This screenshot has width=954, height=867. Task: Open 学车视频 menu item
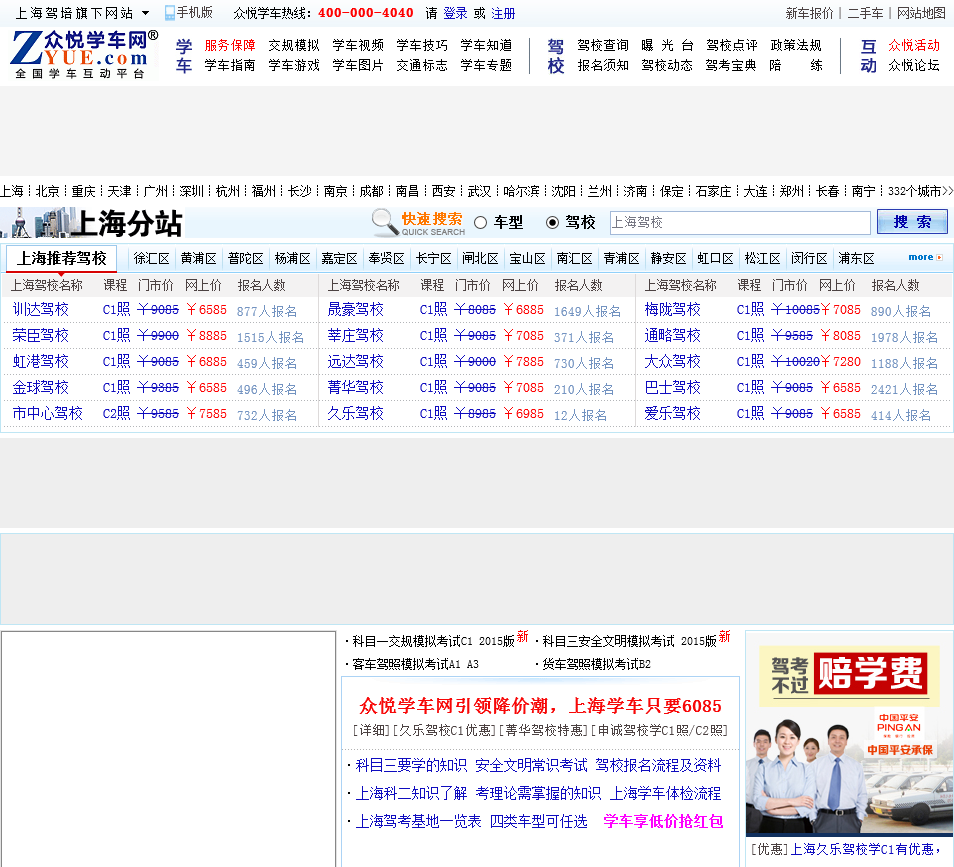click(x=358, y=46)
